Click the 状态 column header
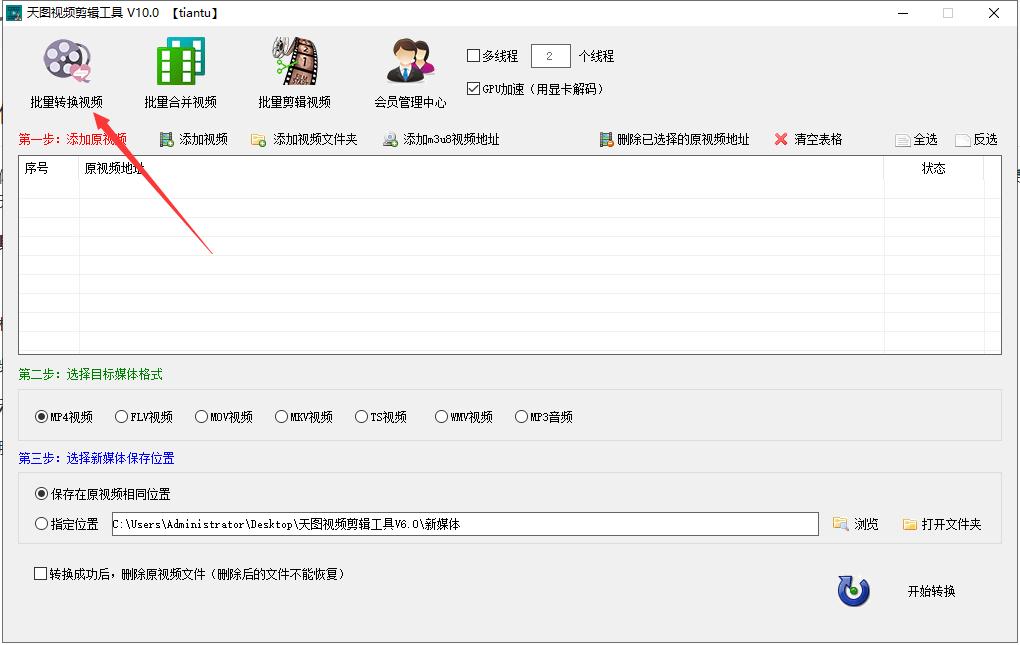Viewport: 1020px width, 645px height. tap(933, 168)
